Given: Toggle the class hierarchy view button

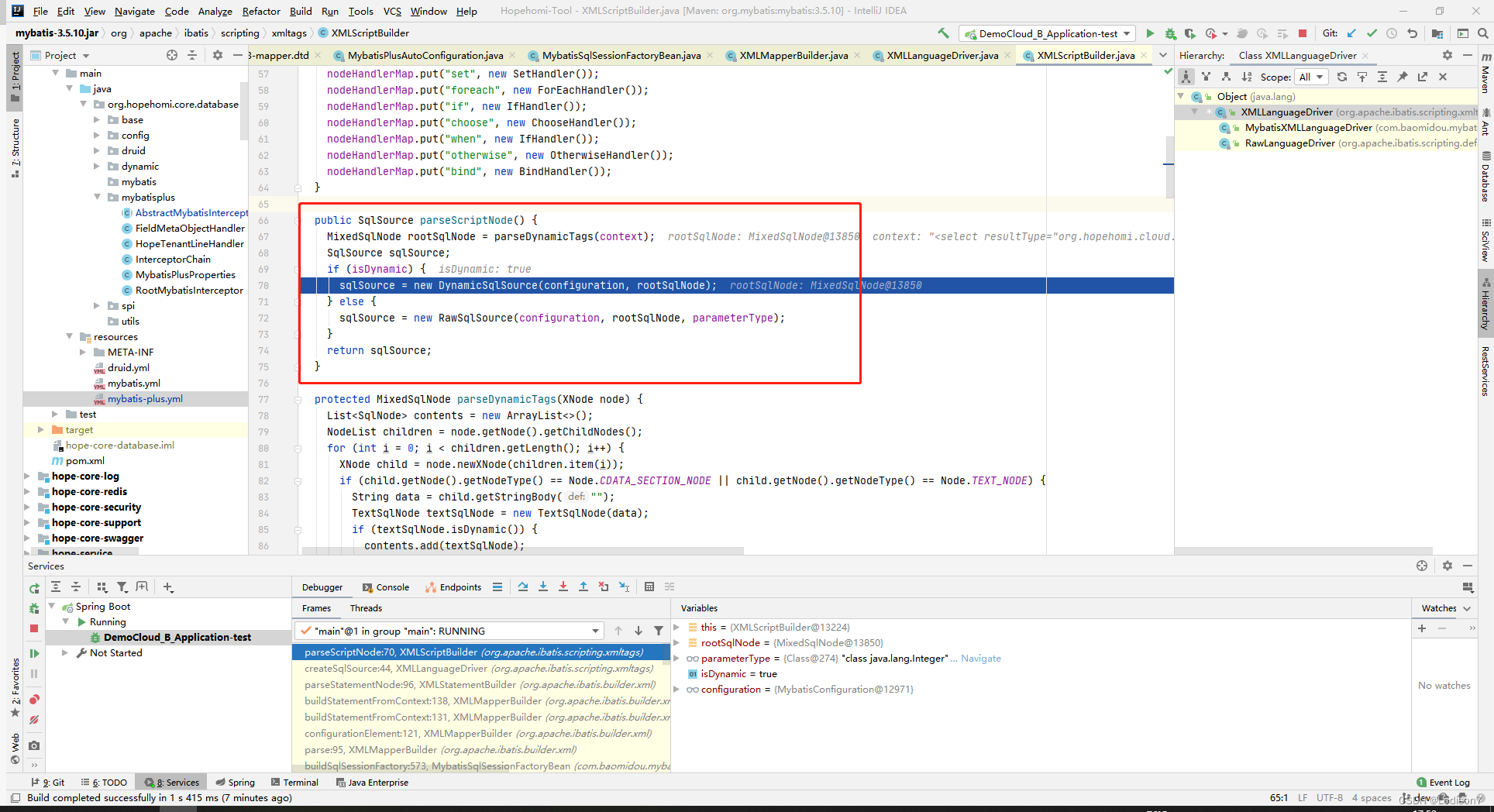Looking at the screenshot, I should 1186,77.
